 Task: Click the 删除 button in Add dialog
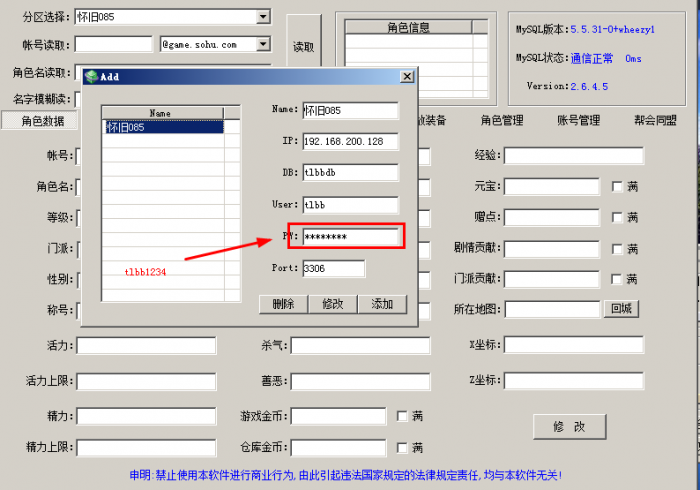pos(283,304)
